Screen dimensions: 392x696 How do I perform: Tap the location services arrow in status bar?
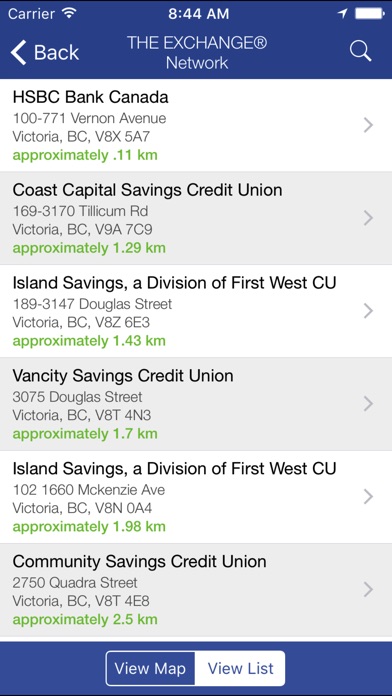(342, 13)
